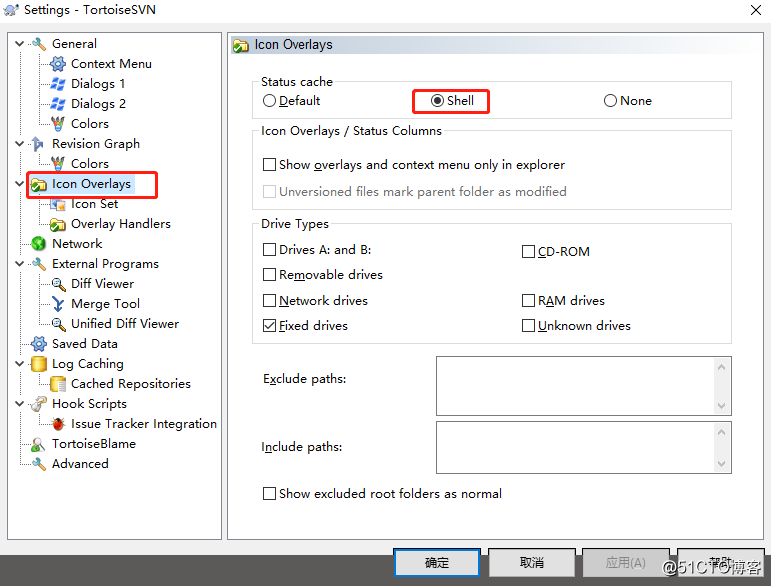Image resolution: width=771 pixels, height=586 pixels.
Task: Click the Icon Set icon
Action: tap(58, 204)
